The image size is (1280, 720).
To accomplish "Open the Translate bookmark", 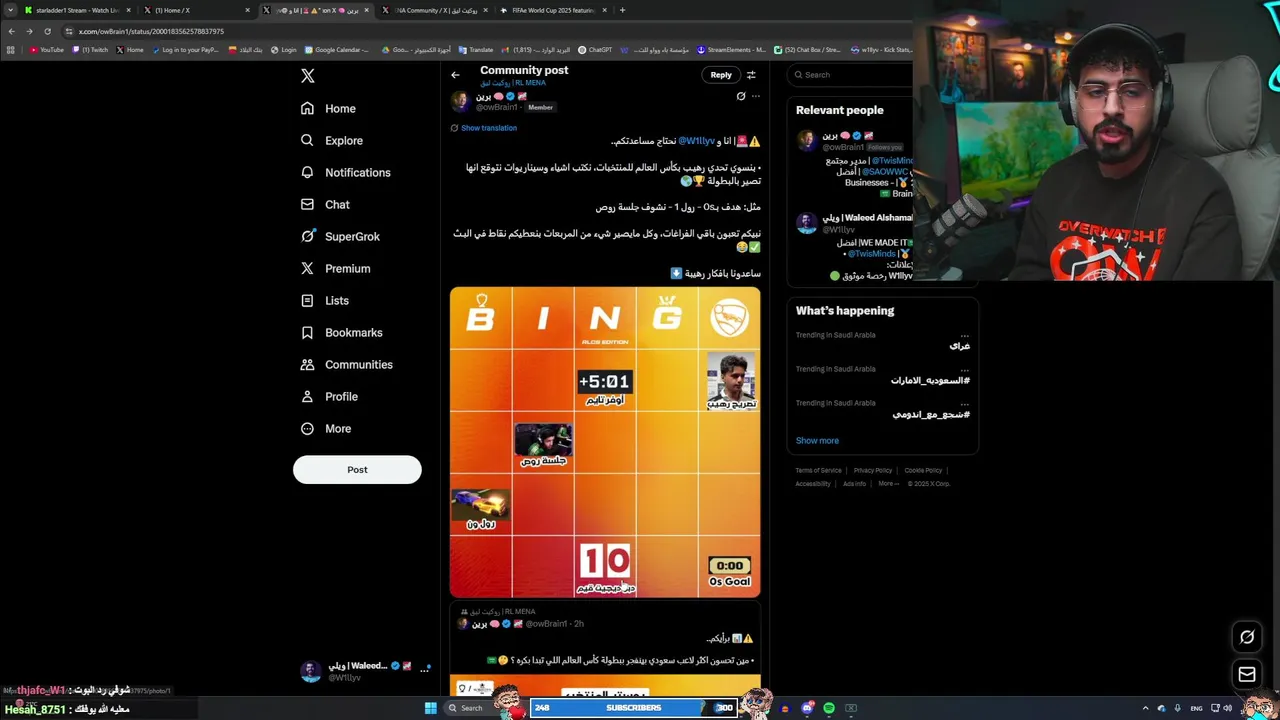I will point(476,49).
